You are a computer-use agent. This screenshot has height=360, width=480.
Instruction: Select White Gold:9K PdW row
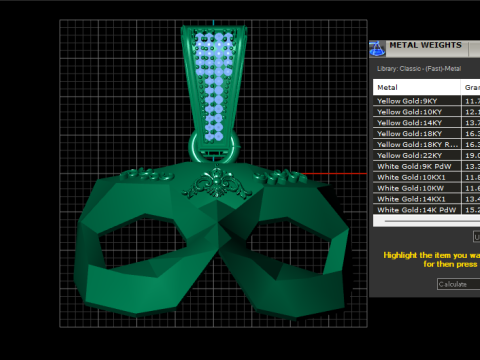click(x=426, y=166)
